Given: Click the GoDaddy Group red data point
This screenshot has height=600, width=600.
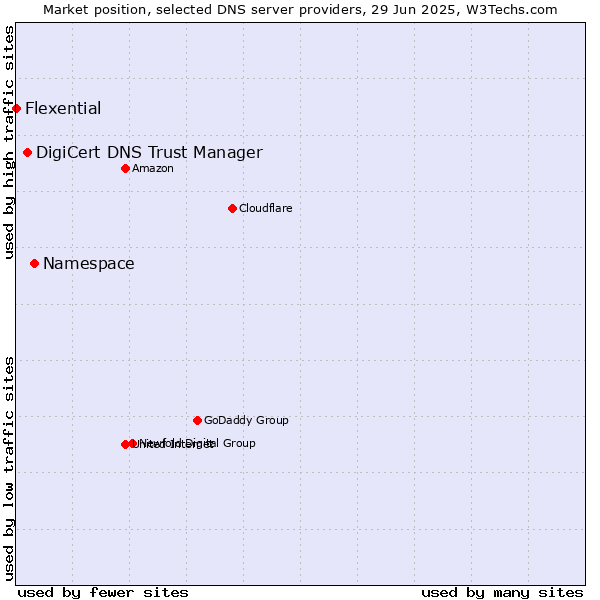Looking at the screenshot, I should pos(197,421).
